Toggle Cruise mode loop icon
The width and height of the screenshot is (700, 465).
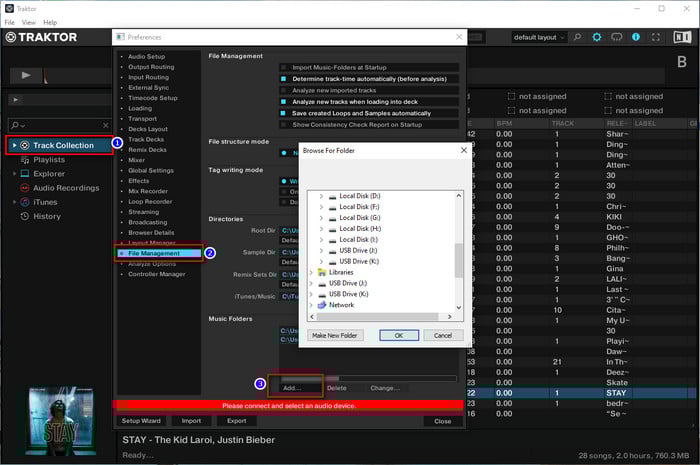pyautogui.click(x=617, y=37)
